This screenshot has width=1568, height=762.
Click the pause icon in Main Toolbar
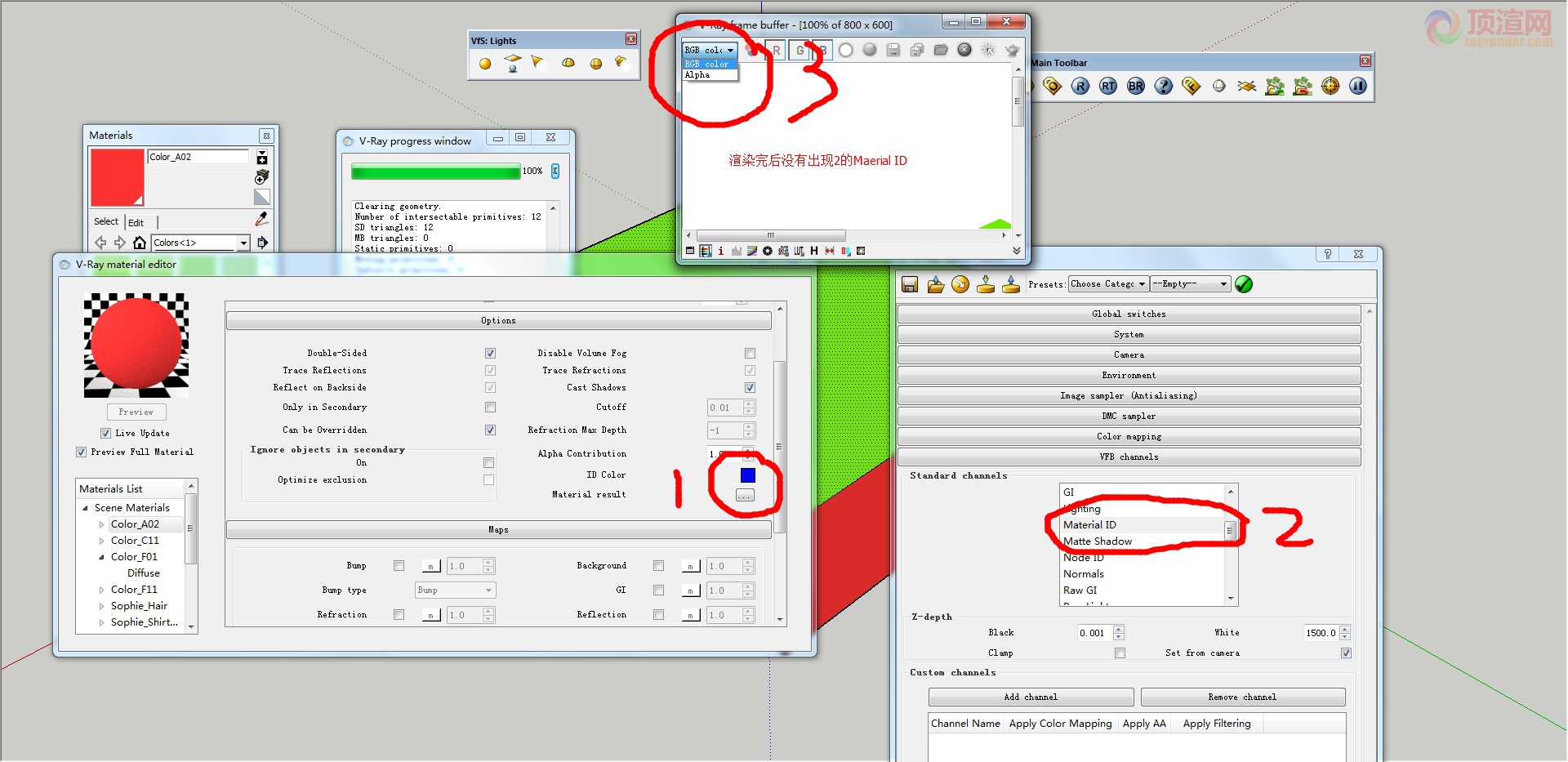click(1358, 86)
